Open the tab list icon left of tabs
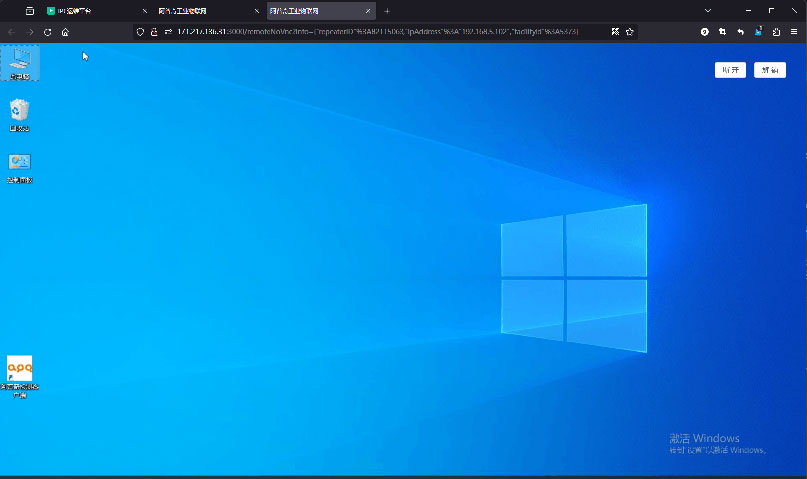Image resolution: width=807 pixels, height=479 pixels. [x=30, y=11]
